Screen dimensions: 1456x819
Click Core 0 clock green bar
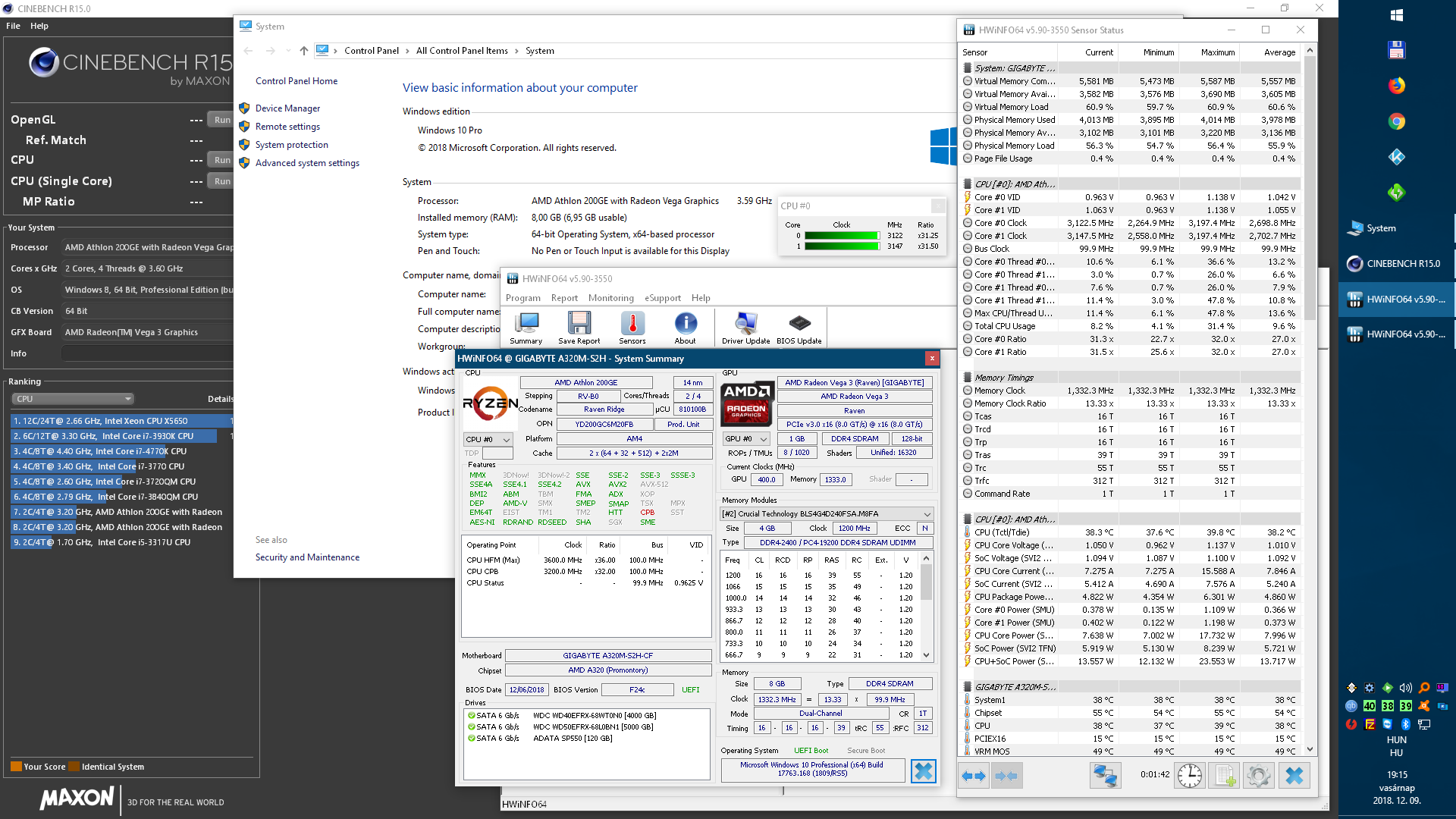(x=842, y=236)
